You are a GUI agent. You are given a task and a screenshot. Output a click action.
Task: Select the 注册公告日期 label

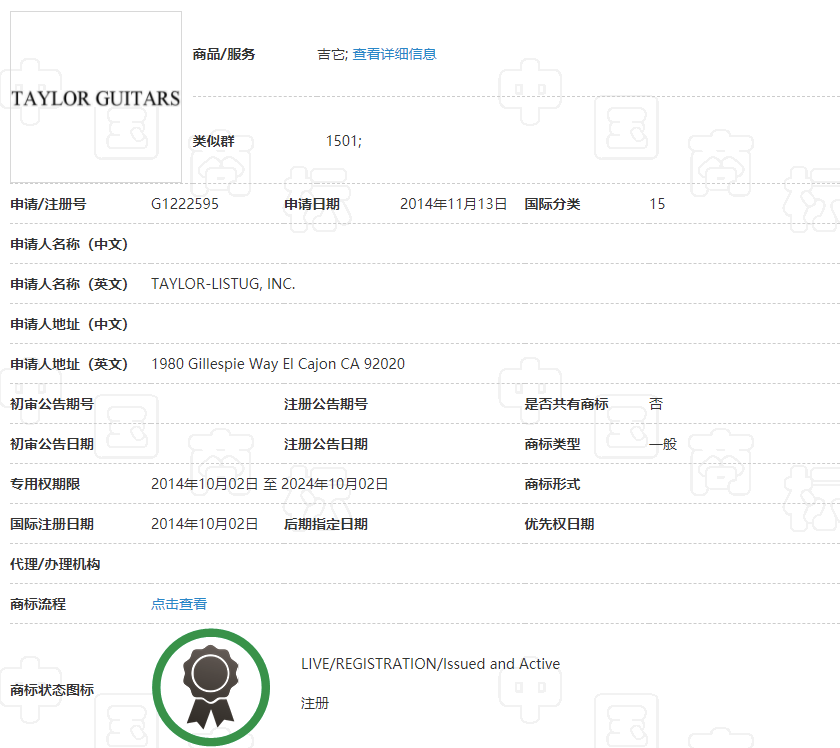tap(326, 444)
